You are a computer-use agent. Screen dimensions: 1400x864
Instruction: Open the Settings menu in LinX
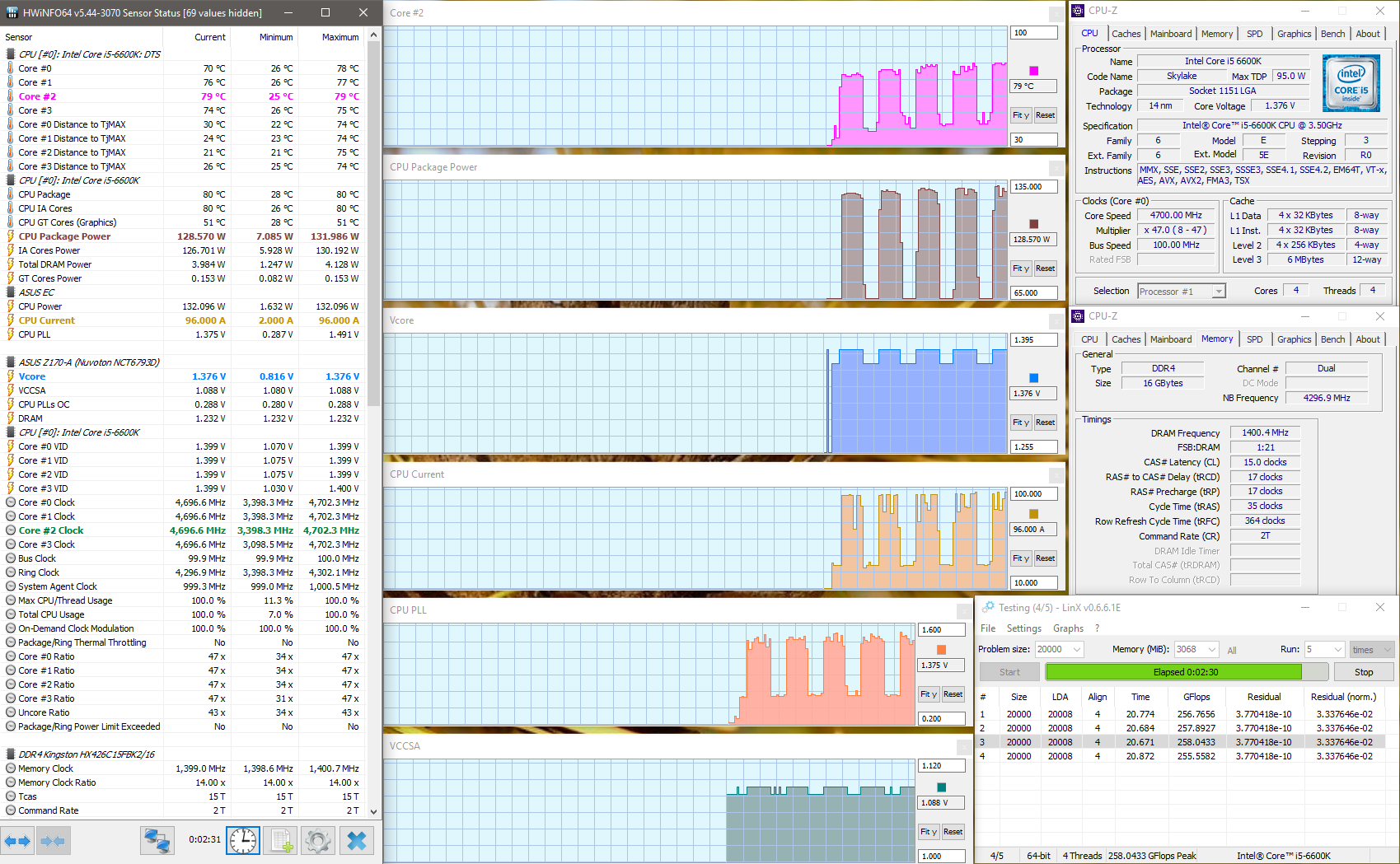pyautogui.click(x=1024, y=628)
